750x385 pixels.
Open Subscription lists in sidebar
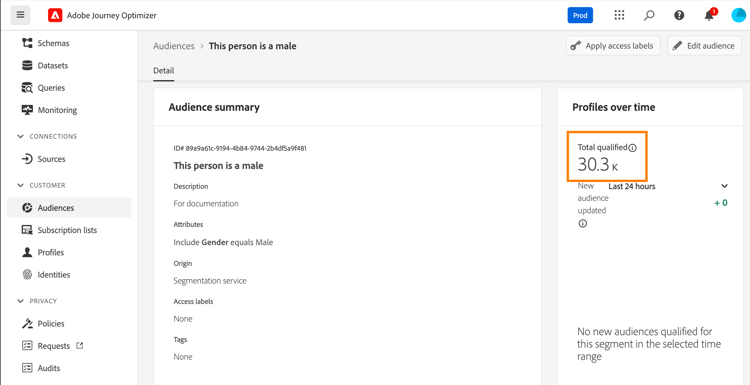click(69, 230)
